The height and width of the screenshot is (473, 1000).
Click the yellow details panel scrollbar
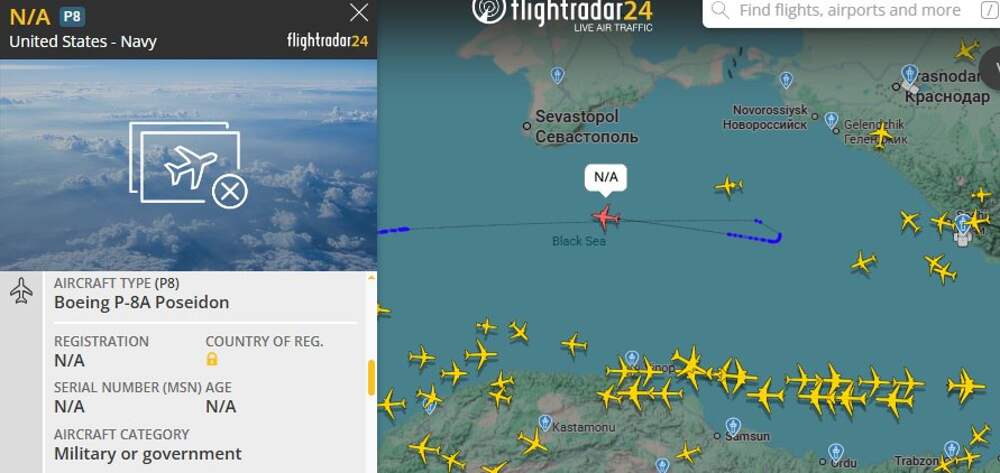click(x=371, y=377)
